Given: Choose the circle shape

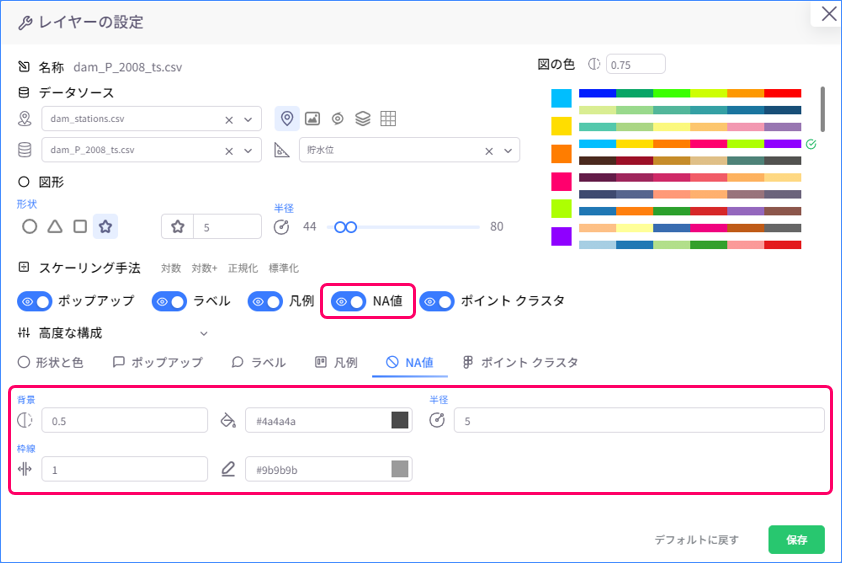Looking at the screenshot, I should (x=30, y=227).
